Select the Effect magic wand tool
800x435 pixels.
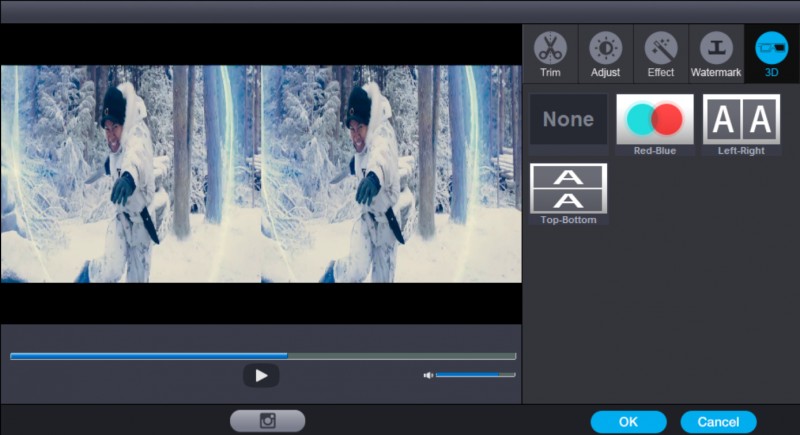(x=660, y=54)
